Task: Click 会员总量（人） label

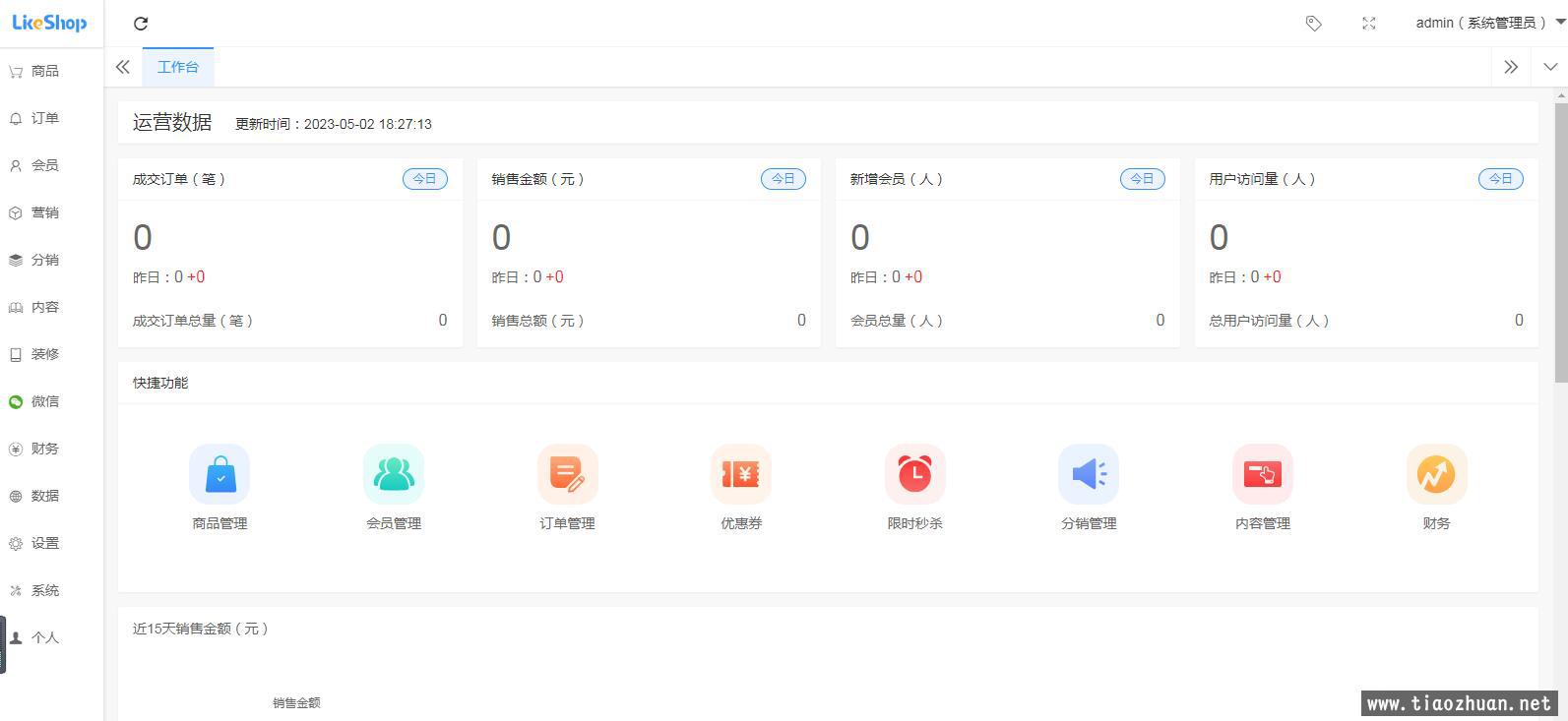Action: pos(897,321)
